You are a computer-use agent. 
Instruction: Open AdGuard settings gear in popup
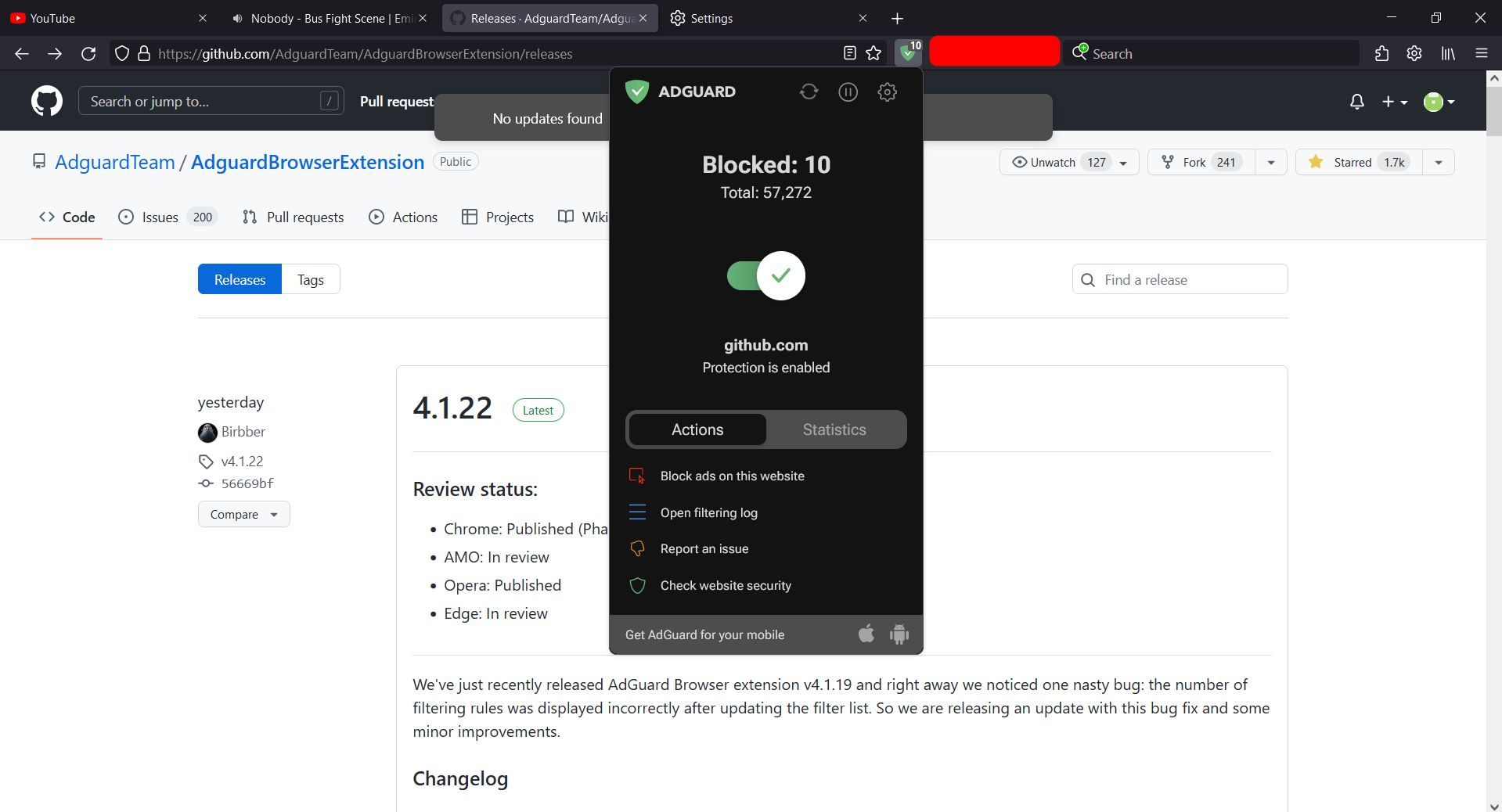(887, 92)
